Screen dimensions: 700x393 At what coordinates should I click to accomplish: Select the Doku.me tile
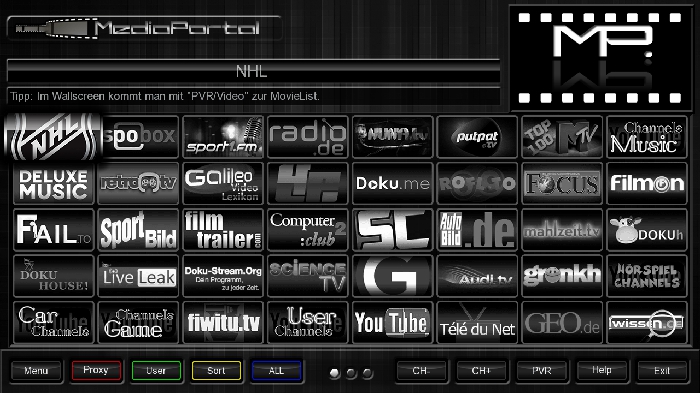[392, 183]
